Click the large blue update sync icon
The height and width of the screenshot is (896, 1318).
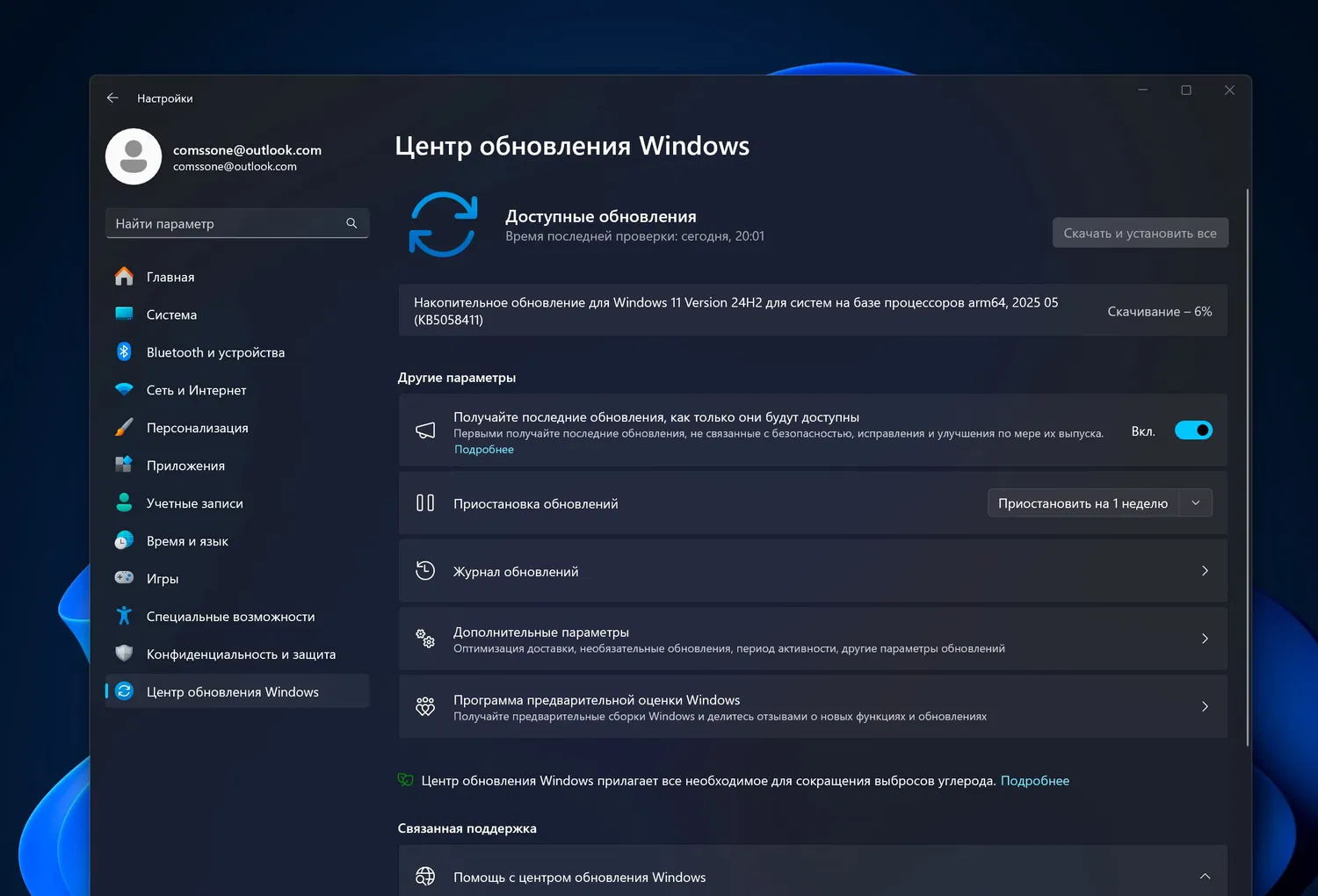click(443, 225)
